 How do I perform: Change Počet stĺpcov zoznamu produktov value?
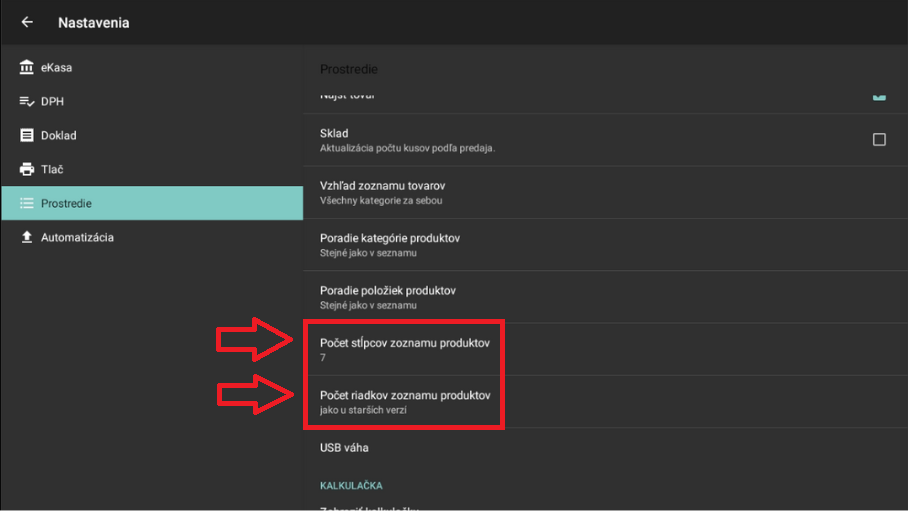click(404, 349)
